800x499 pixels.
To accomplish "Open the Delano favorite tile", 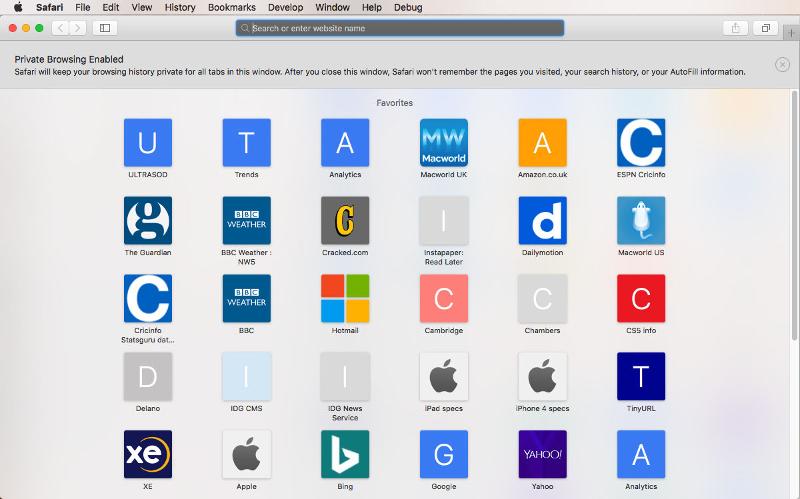I will click(x=147, y=376).
